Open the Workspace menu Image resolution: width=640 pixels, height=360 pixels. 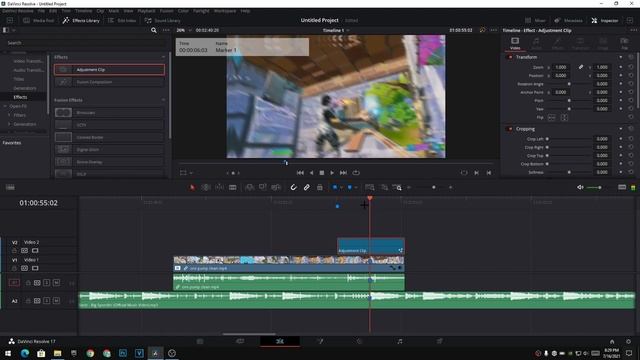(225, 11)
